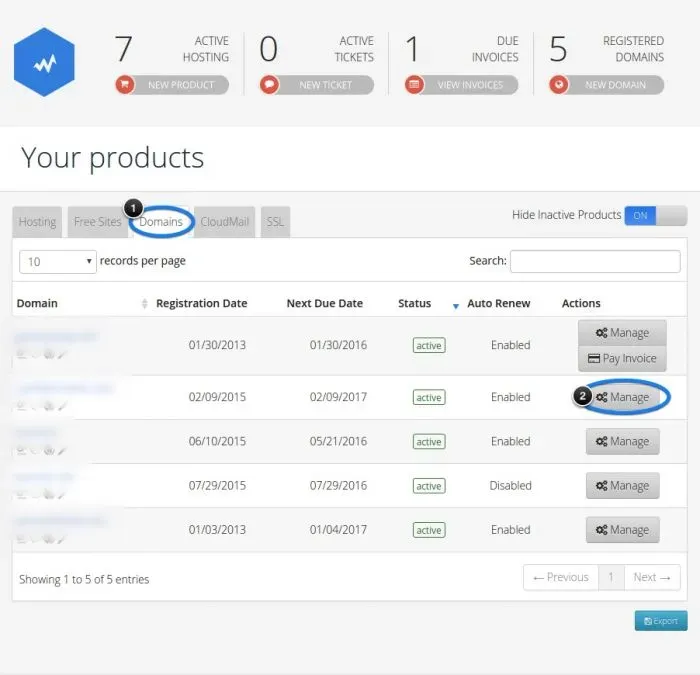
Task: Focus the Search input field
Action: (x=595, y=261)
